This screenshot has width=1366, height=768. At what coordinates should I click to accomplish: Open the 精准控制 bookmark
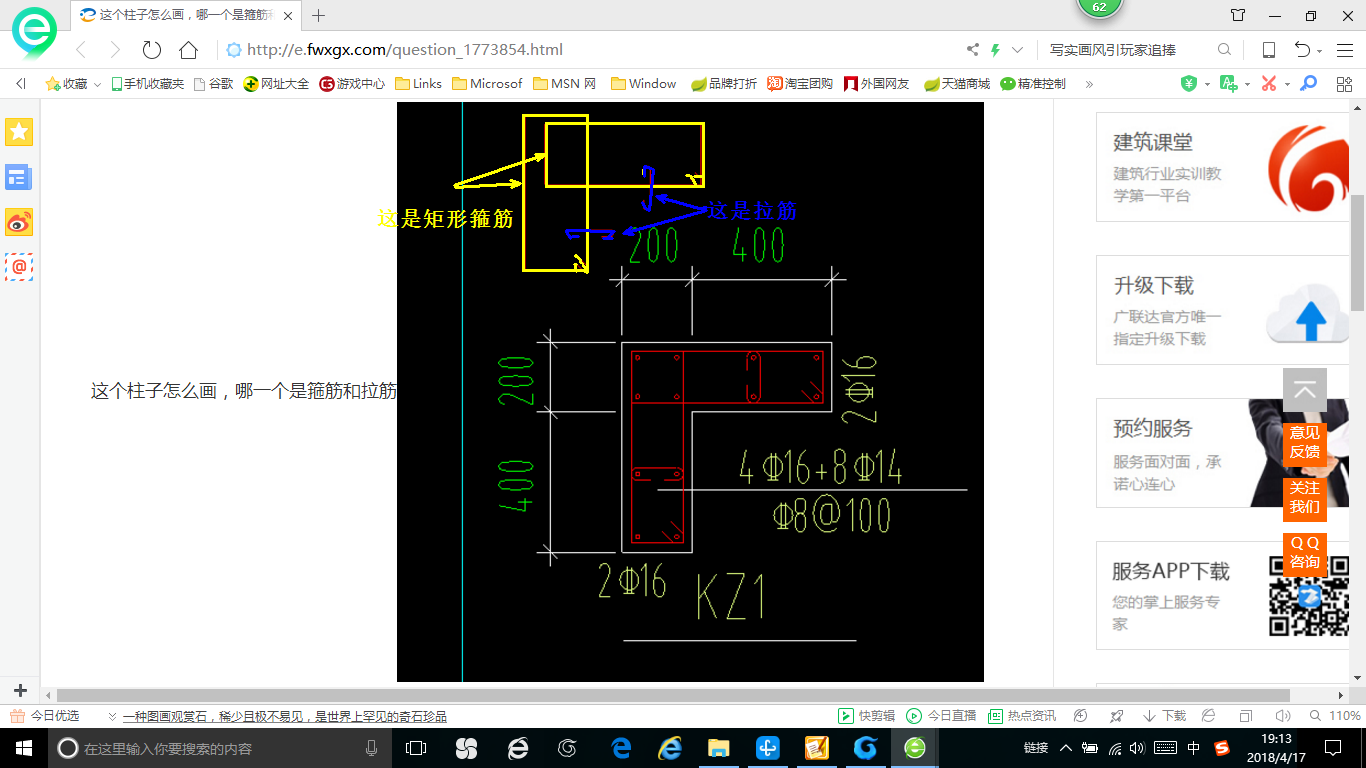(1033, 84)
